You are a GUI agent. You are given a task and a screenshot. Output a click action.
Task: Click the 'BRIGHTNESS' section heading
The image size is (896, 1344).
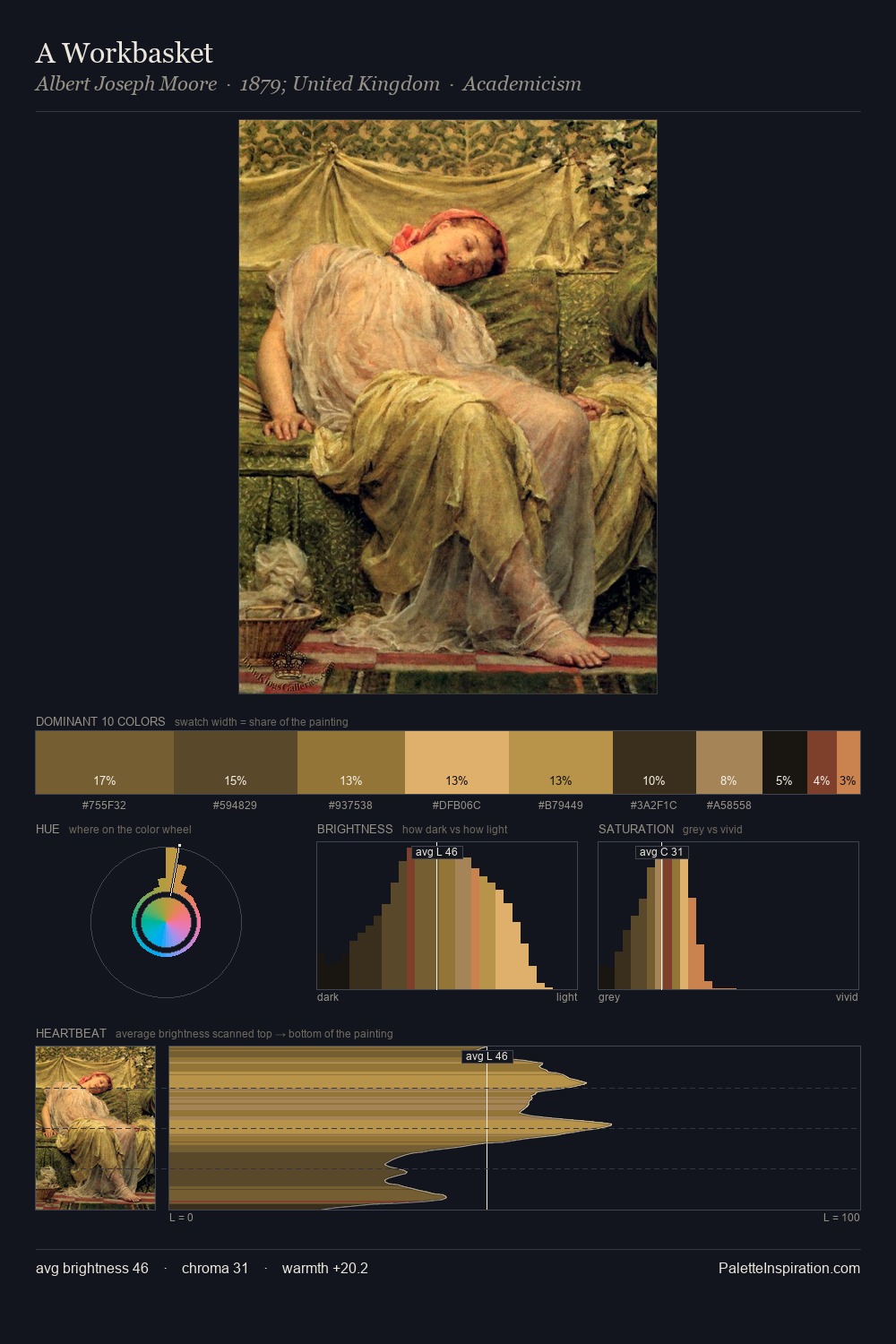click(x=355, y=829)
